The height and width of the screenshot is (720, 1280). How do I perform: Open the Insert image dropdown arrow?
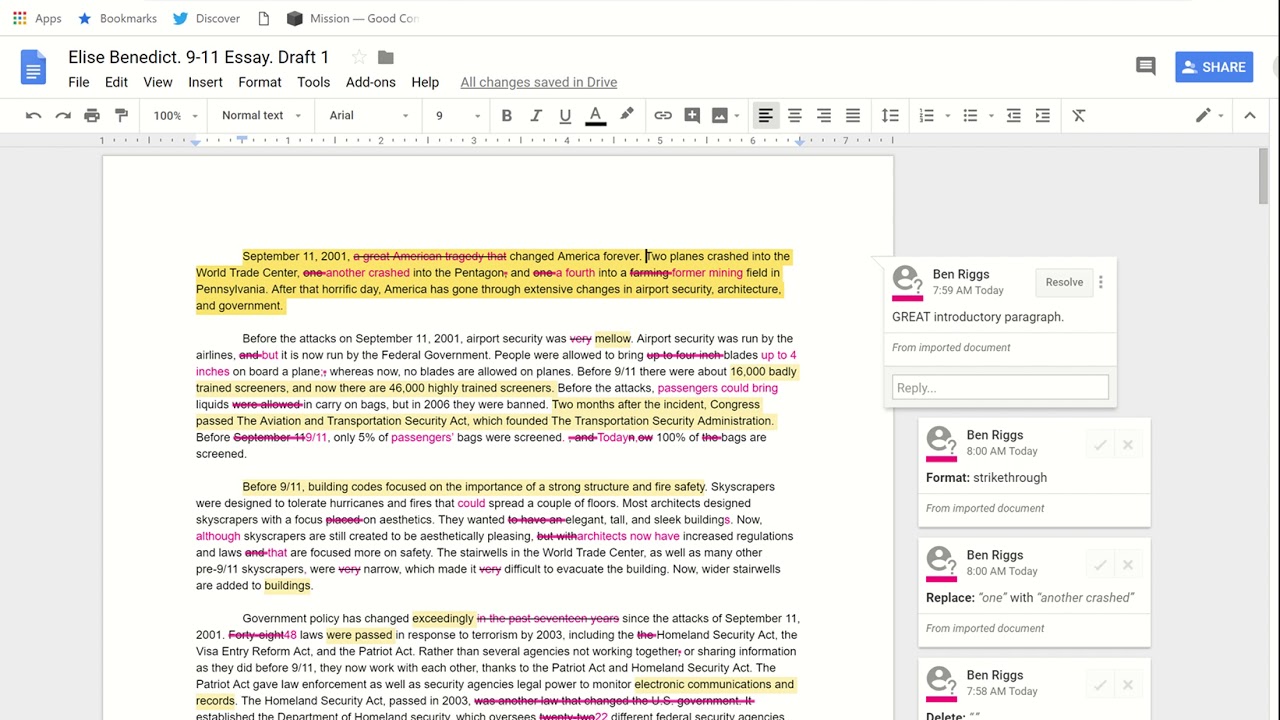[x=737, y=116]
